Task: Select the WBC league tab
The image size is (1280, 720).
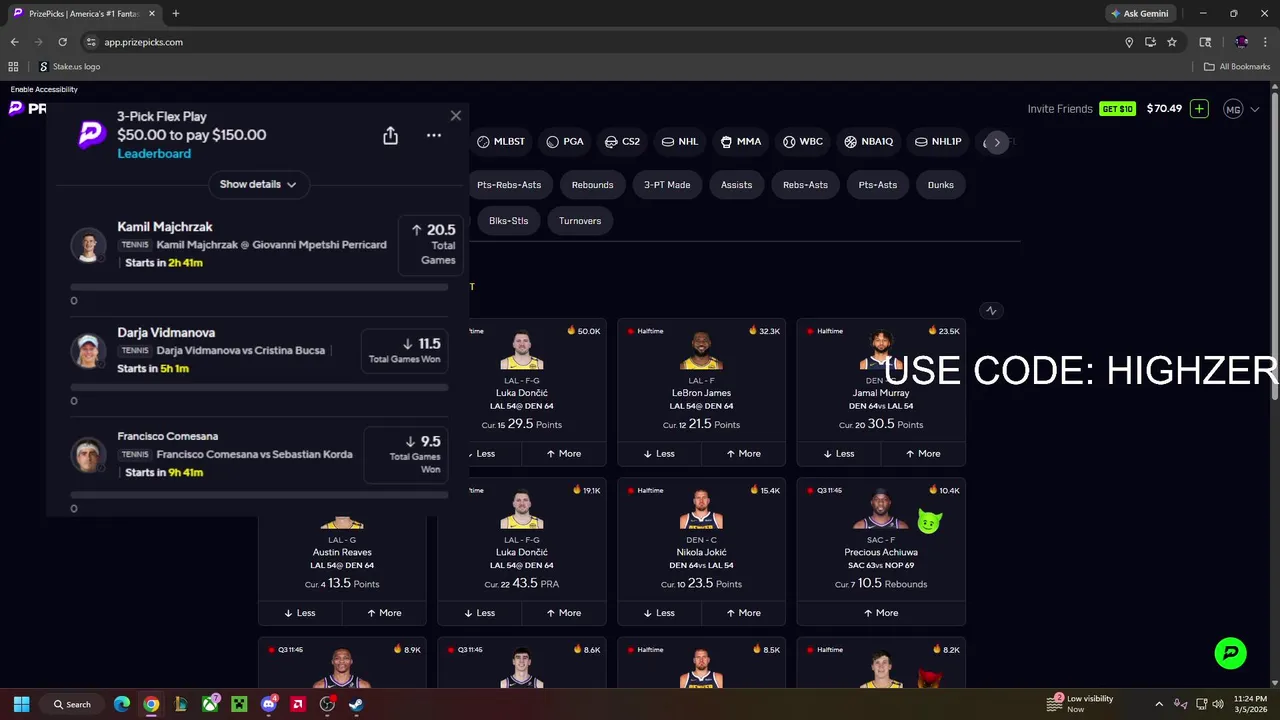Action: click(804, 142)
